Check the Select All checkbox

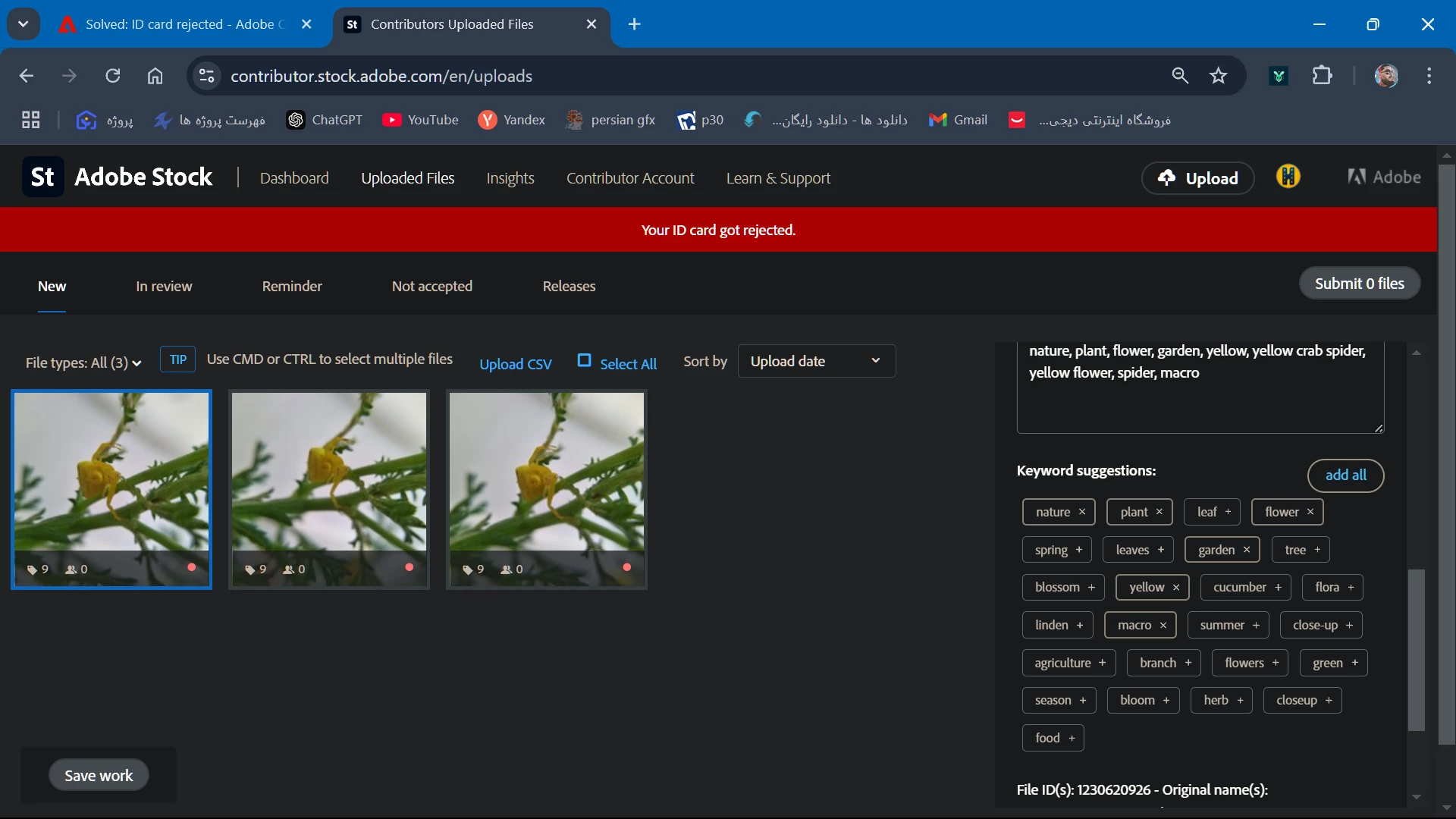pos(584,361)
